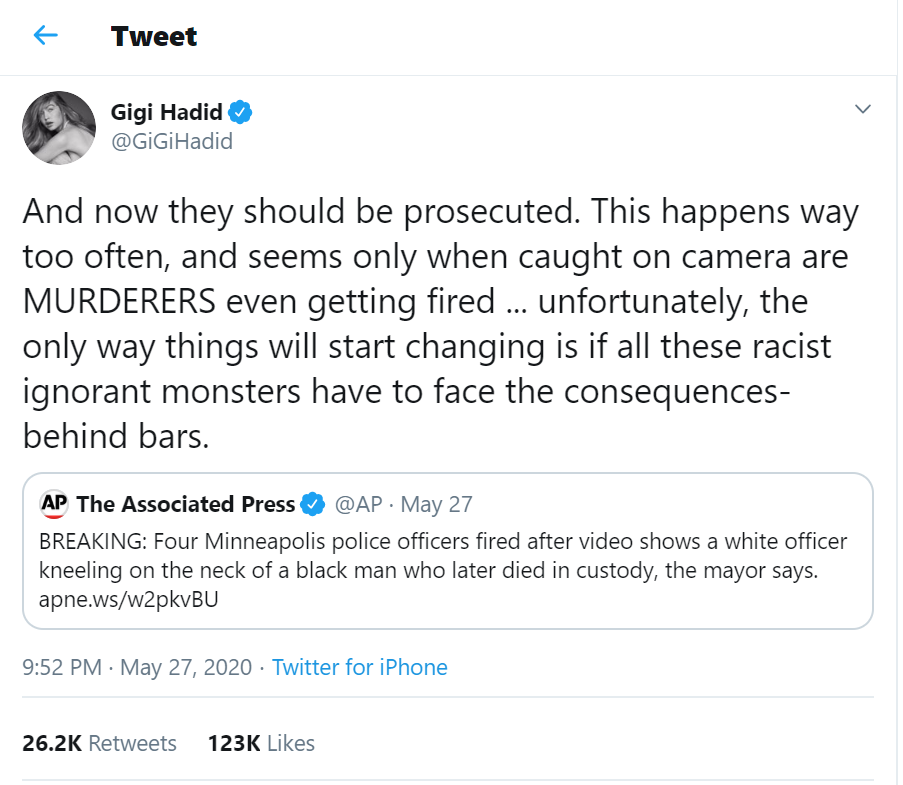
Task: Open the quoted AP breaking news text
Action: [x=442, y=556]
